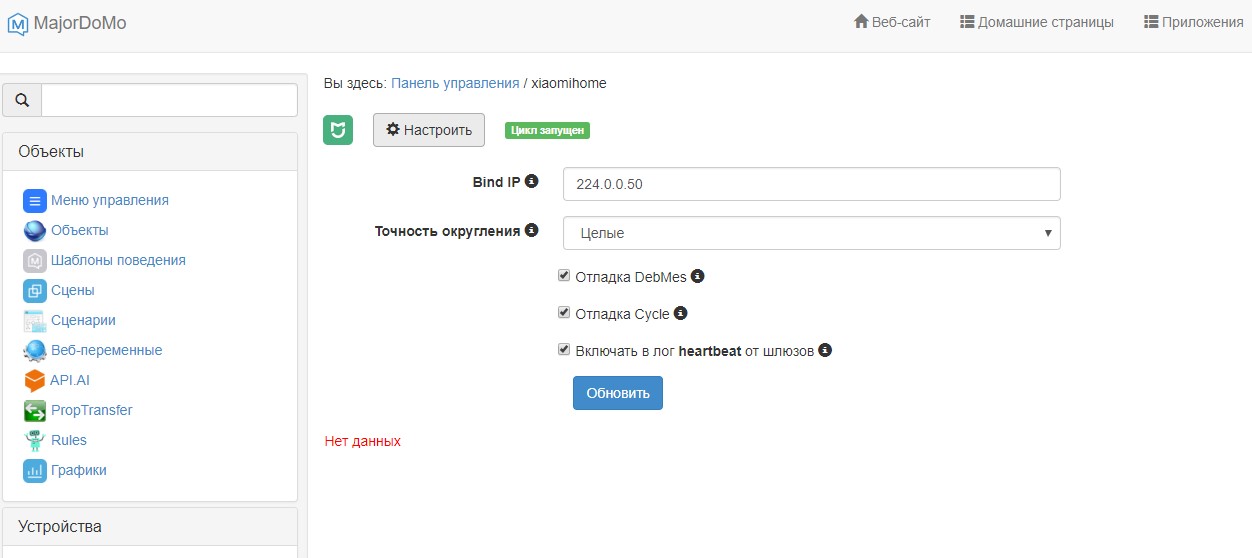Viewport: 1252px width, 558px height.
Task: Collapse the Объекты panel header
Action: coord(150,152)
